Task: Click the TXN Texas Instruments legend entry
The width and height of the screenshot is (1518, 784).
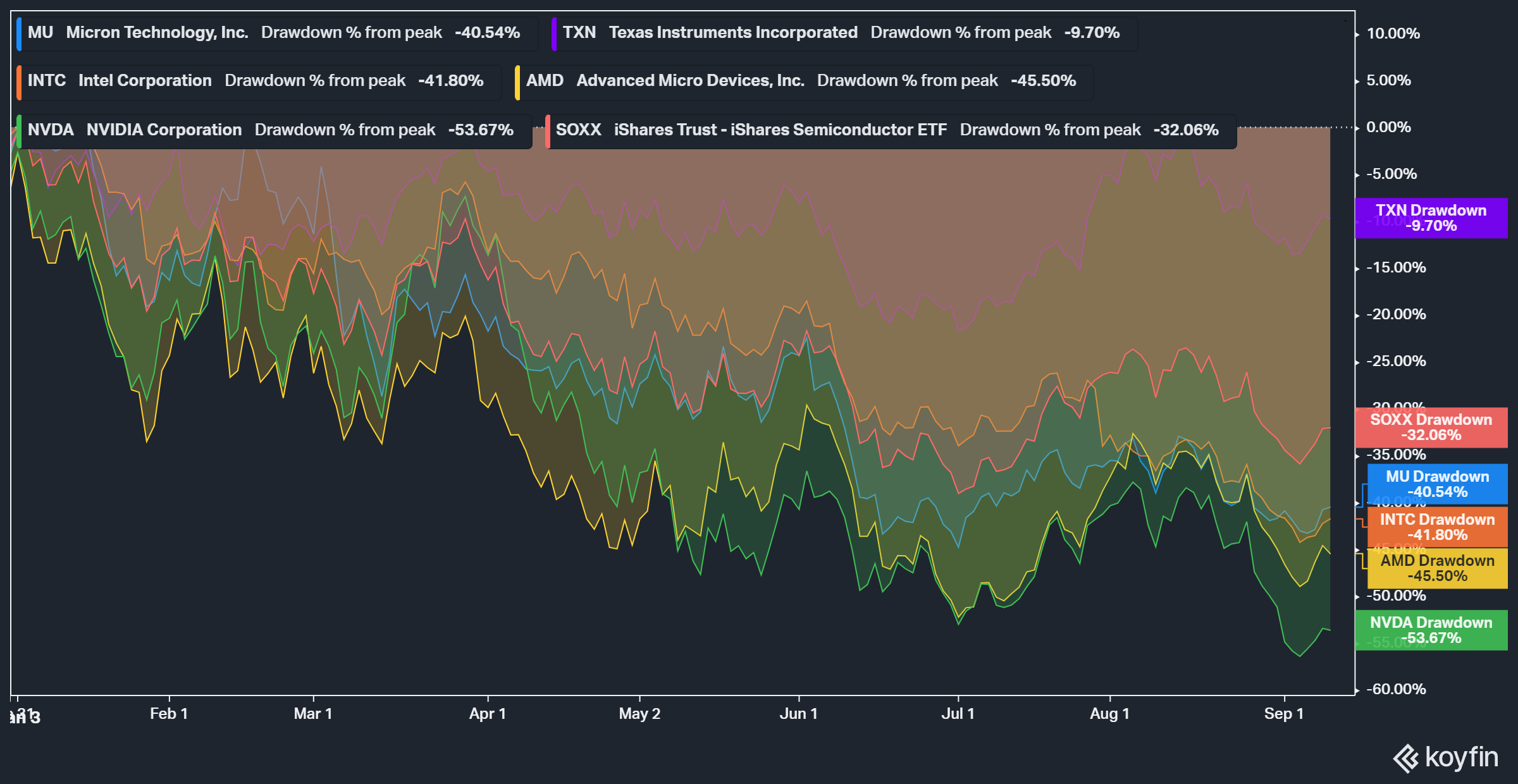Action: pyautogui.click(x=844, y=33)
